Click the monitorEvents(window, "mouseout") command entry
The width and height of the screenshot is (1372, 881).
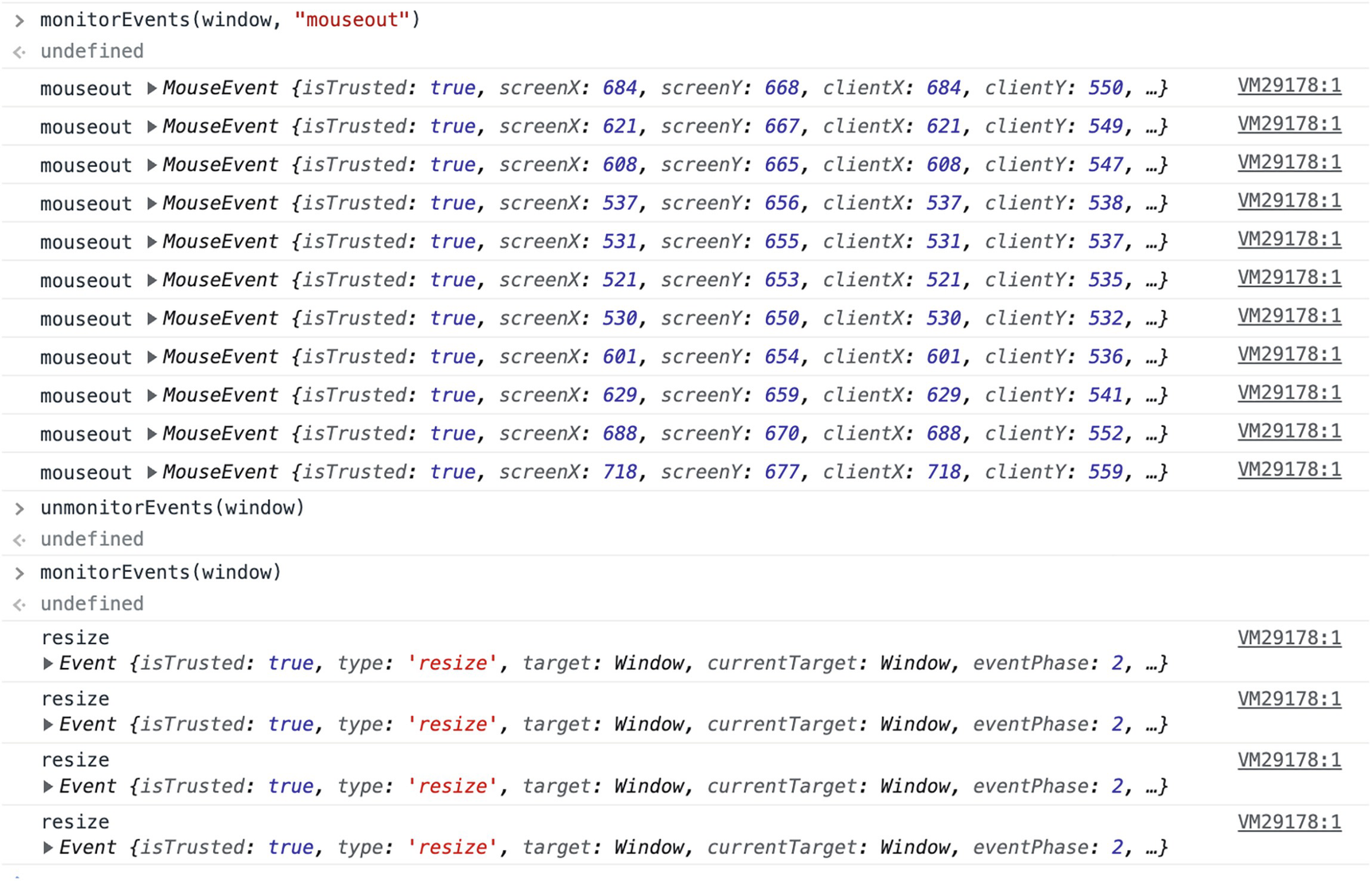[x=230, y=20]
